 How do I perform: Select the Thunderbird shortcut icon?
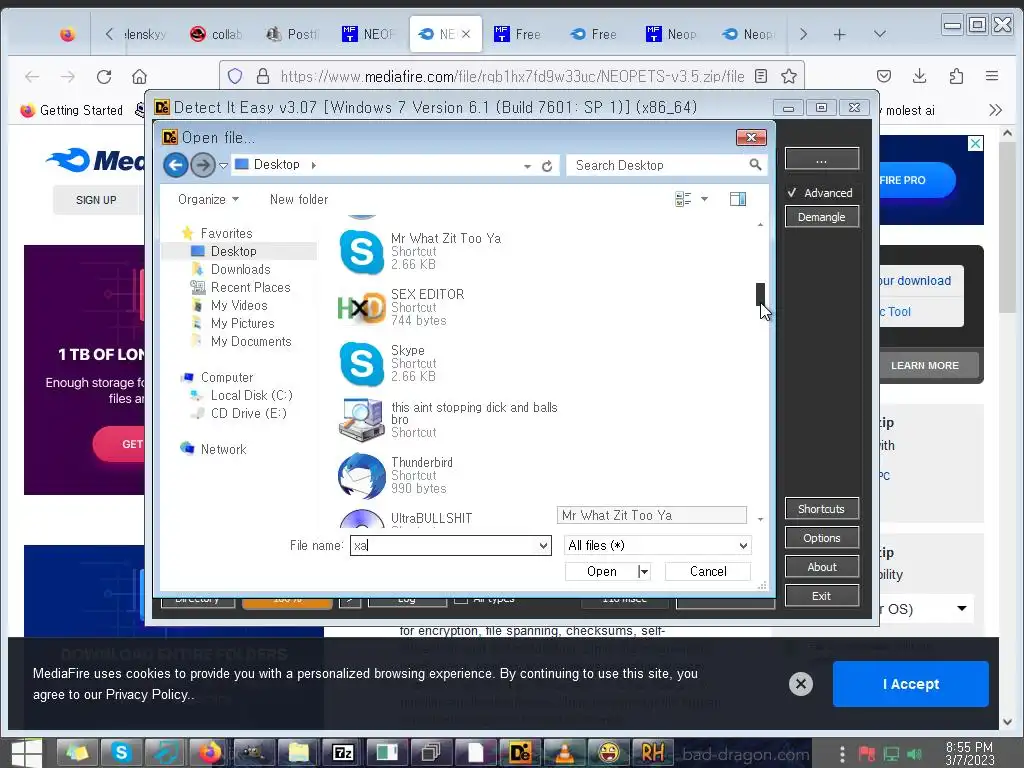pyautogui.click(x=361, y=475)
